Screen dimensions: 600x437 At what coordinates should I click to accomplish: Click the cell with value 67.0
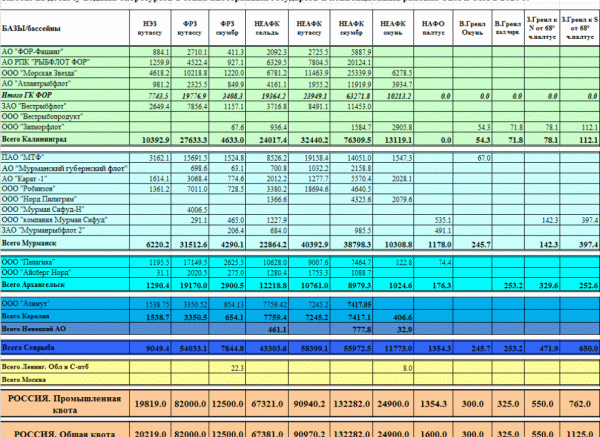472,158
